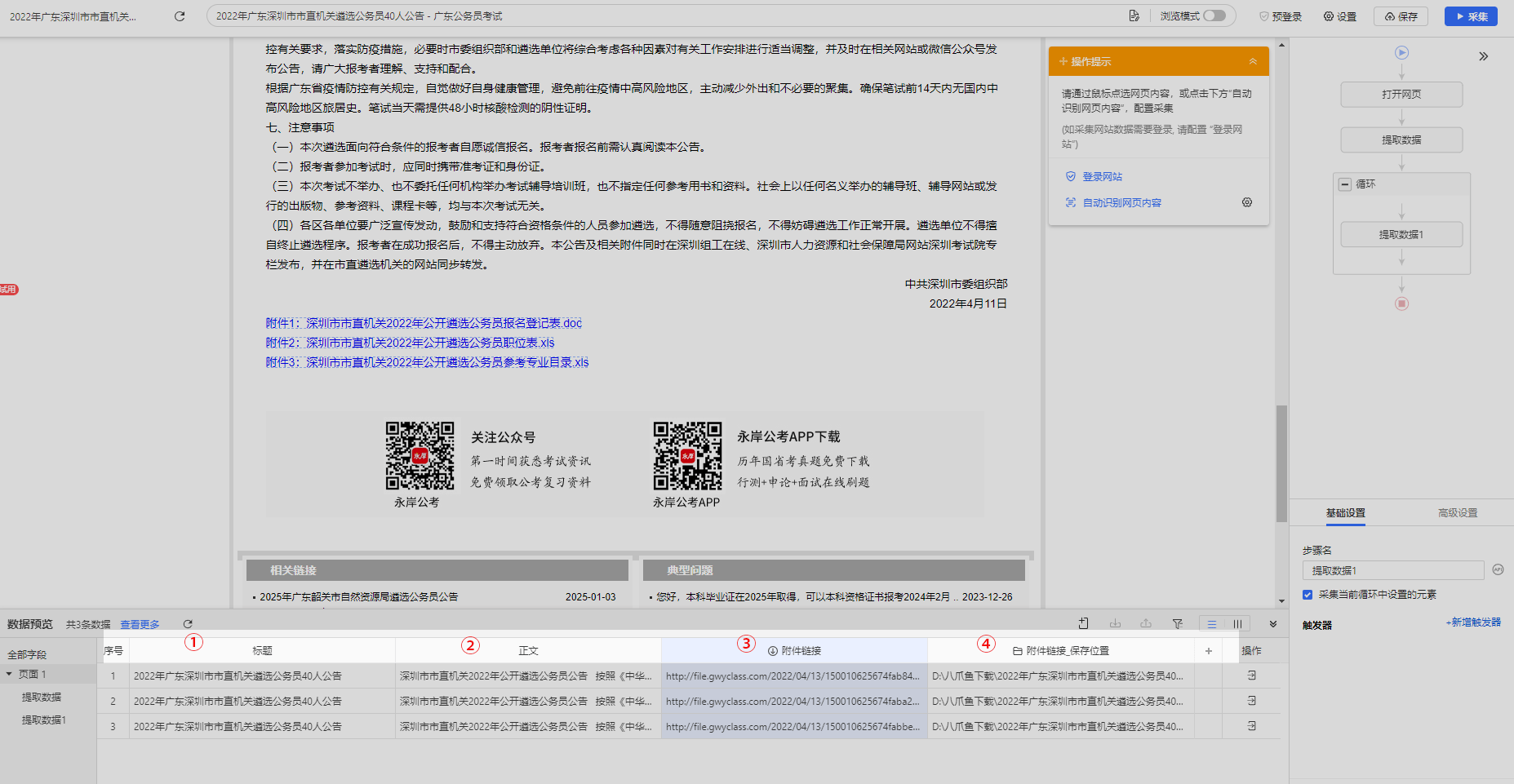This screenshot has width=1514, height=784.
Task: Select the 附件链接 column header
Action: tap(794, 651)
